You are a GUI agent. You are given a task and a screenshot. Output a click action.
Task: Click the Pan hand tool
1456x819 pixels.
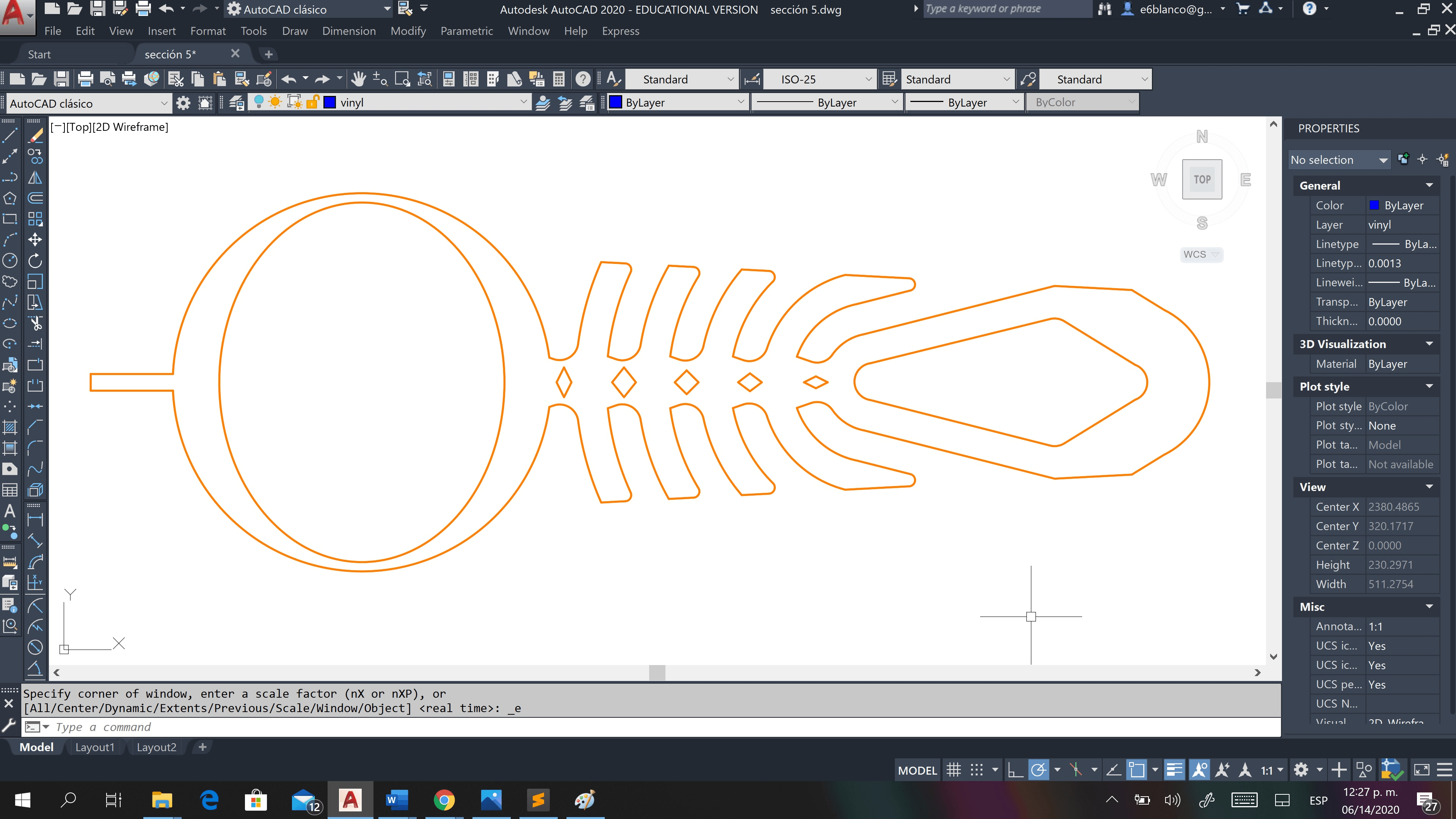click(x=358, y=79)
